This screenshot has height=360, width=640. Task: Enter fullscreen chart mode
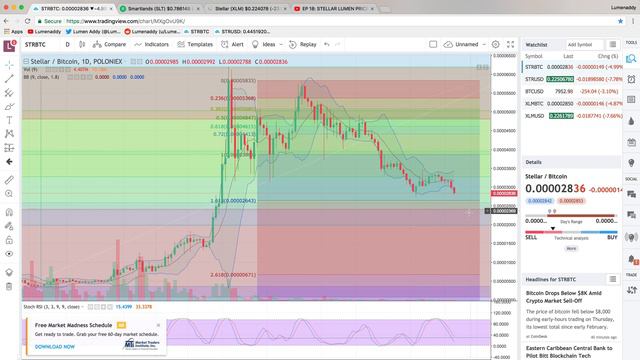511,44
